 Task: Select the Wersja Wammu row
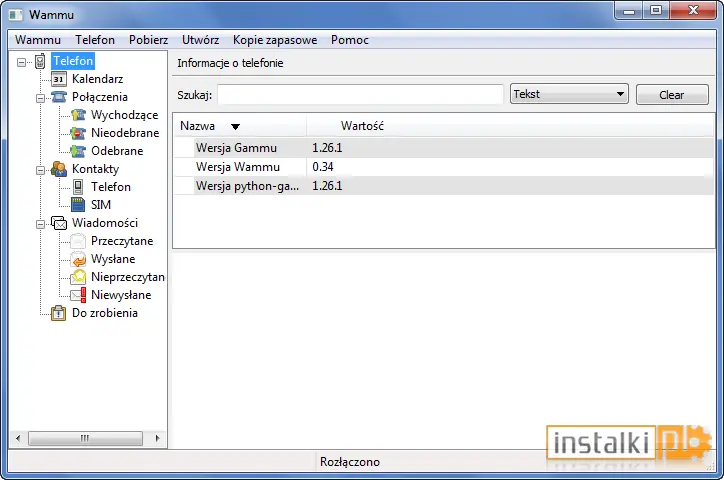[x=444, y=167]
